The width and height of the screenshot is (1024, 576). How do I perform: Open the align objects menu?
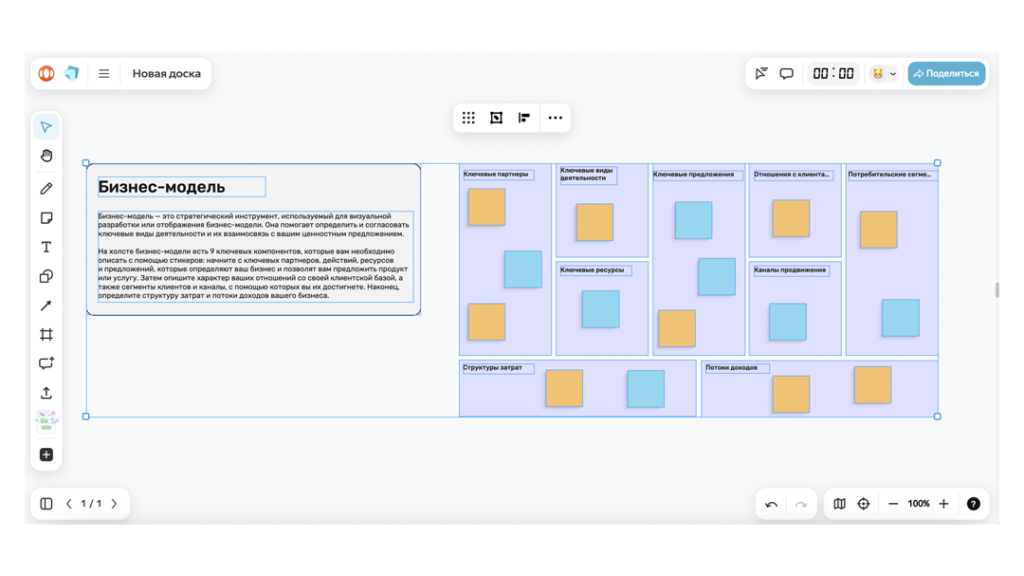[x=524, y=118]
